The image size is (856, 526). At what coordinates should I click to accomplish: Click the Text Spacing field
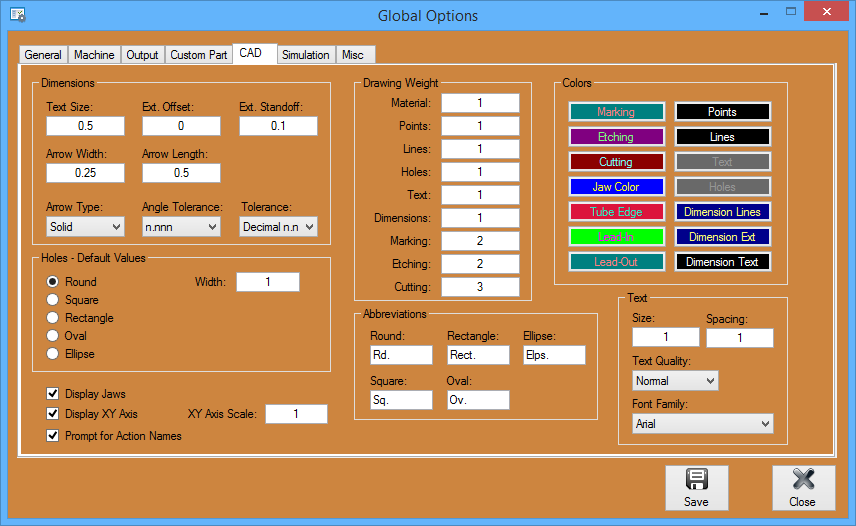tap(740, 338)
